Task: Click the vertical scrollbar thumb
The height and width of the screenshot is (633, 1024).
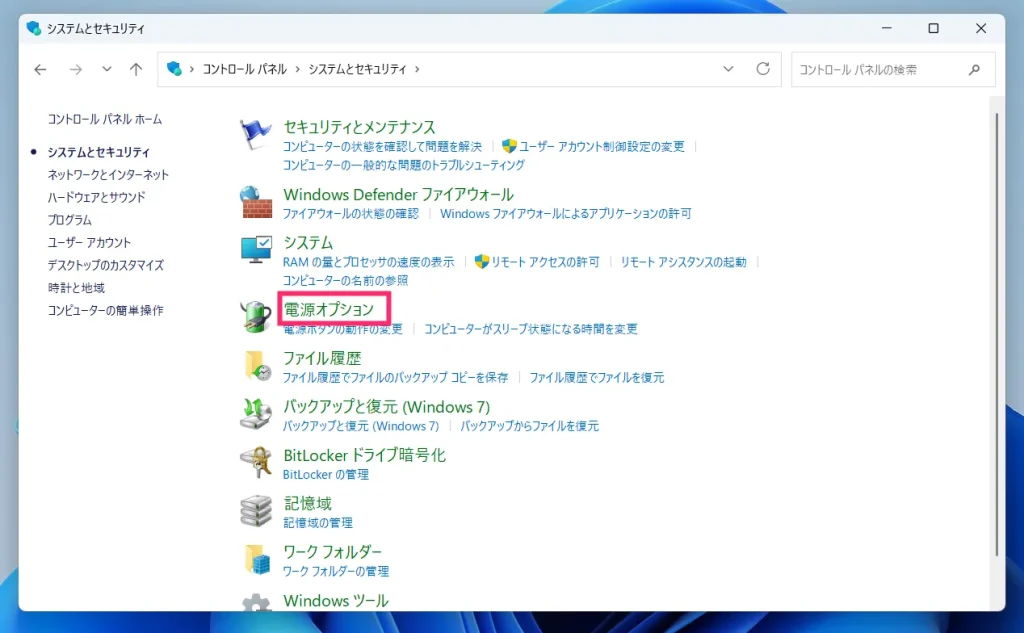Action: (x=997, y=334)
